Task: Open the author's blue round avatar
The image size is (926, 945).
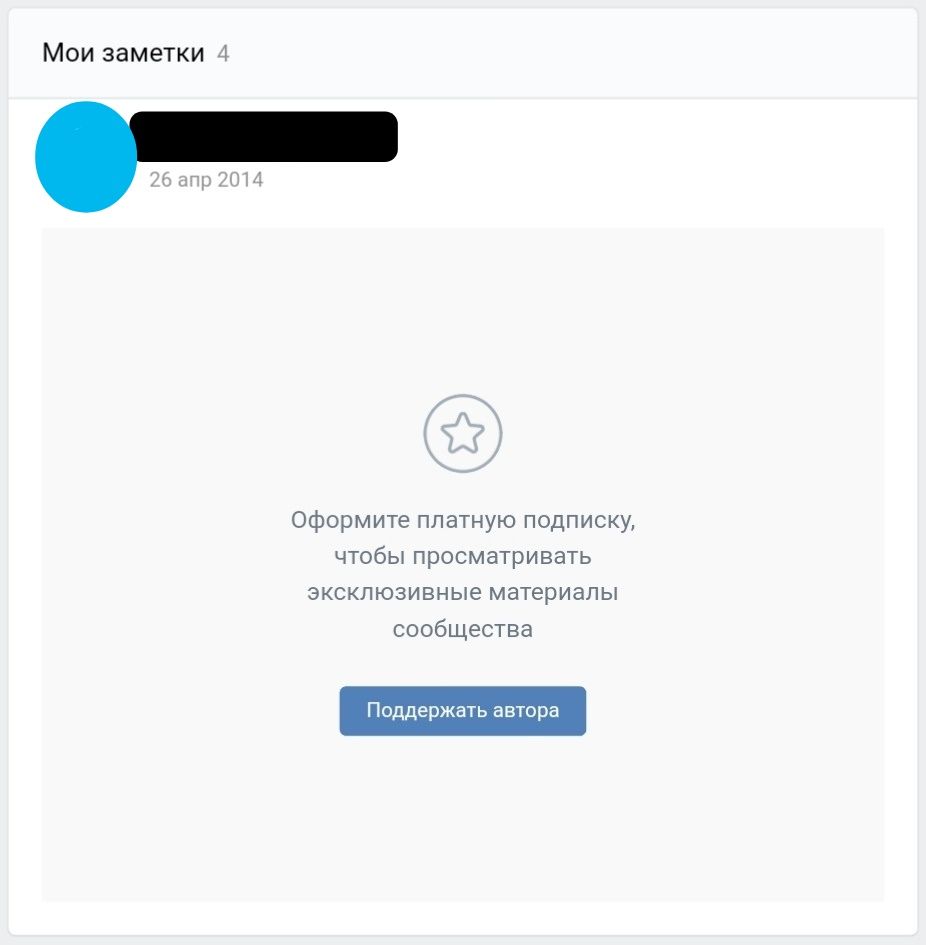Action: pos(86,157)
